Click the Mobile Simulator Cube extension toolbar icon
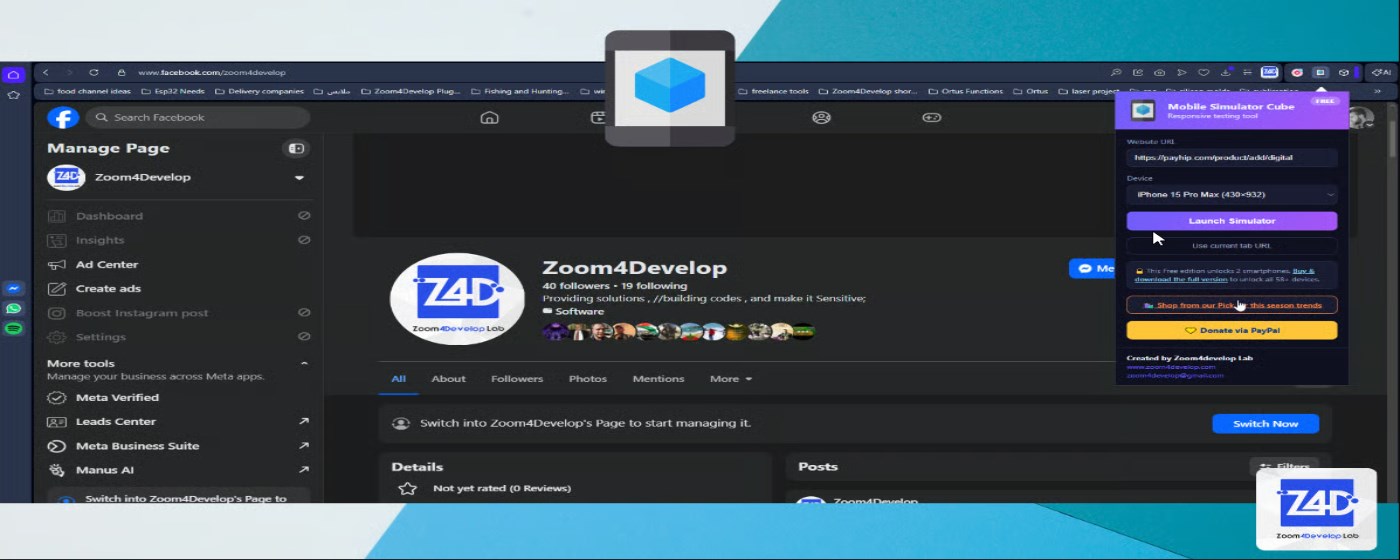The image size is (1400, 560). pos(1320,73)
